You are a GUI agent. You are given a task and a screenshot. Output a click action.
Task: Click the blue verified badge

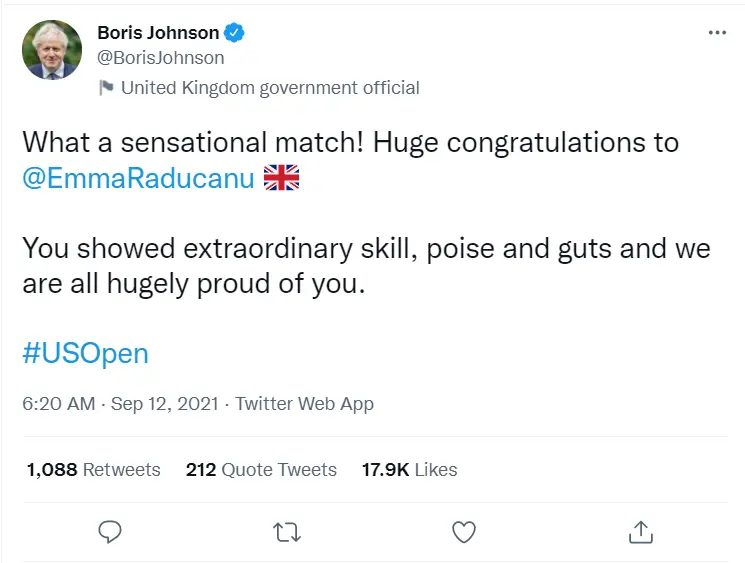(x=235, y=33)
